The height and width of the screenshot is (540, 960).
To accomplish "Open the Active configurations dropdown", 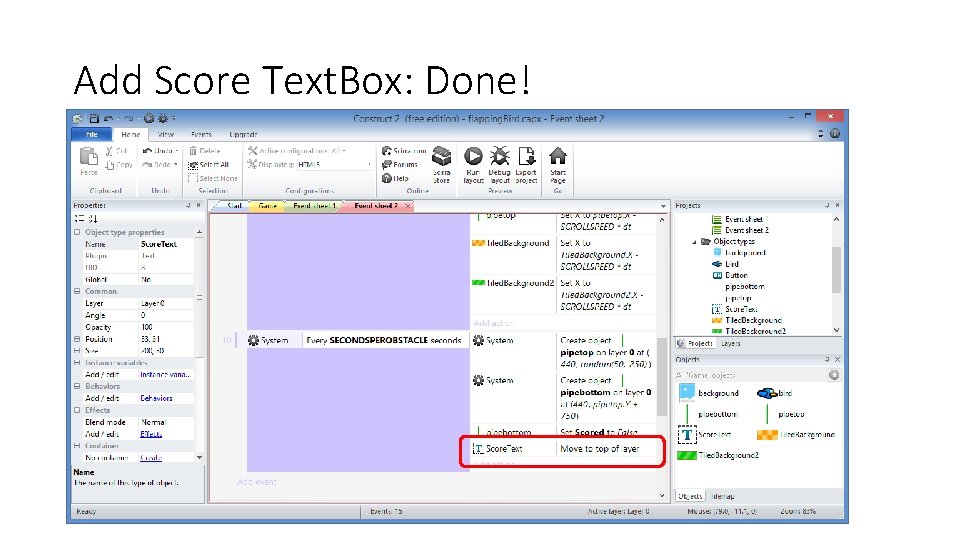I will coord(344,151).
